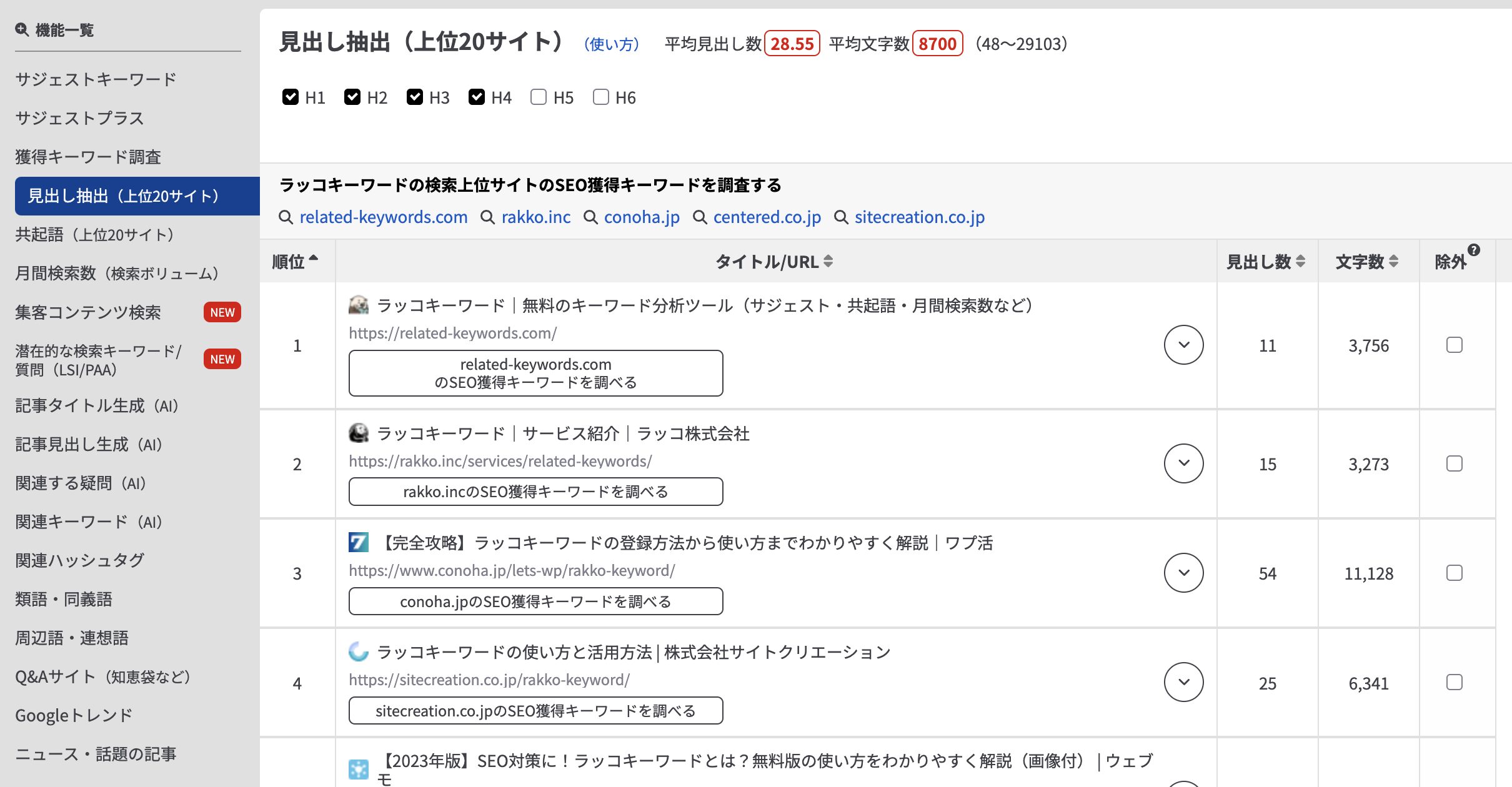Image resolution: width=1512 pixels, height=787 pixels.
Task: Open 月間検索数（検索ボリューム） in sidebar
Action: (119, 274)
